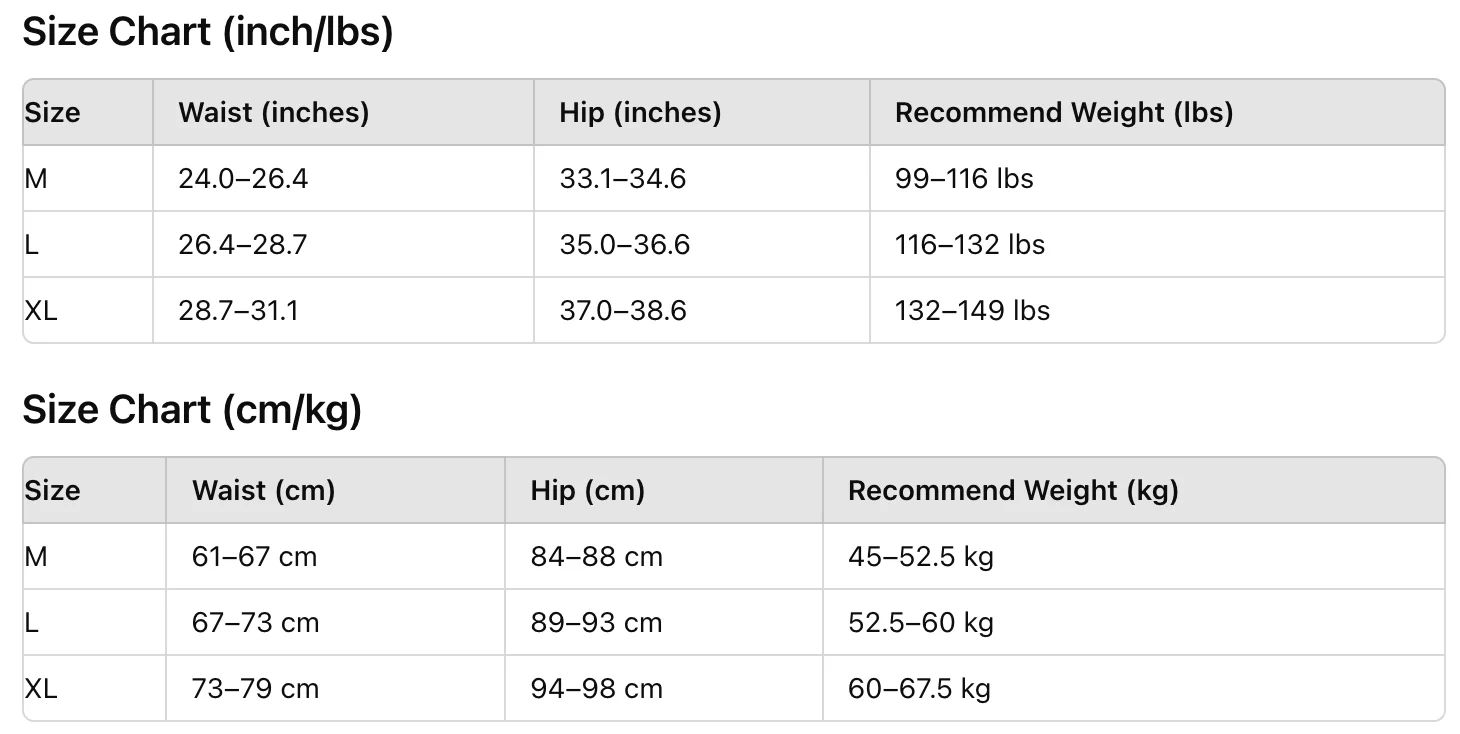Click the XL size cell in the inch/lbs chart

pos(41,311)
